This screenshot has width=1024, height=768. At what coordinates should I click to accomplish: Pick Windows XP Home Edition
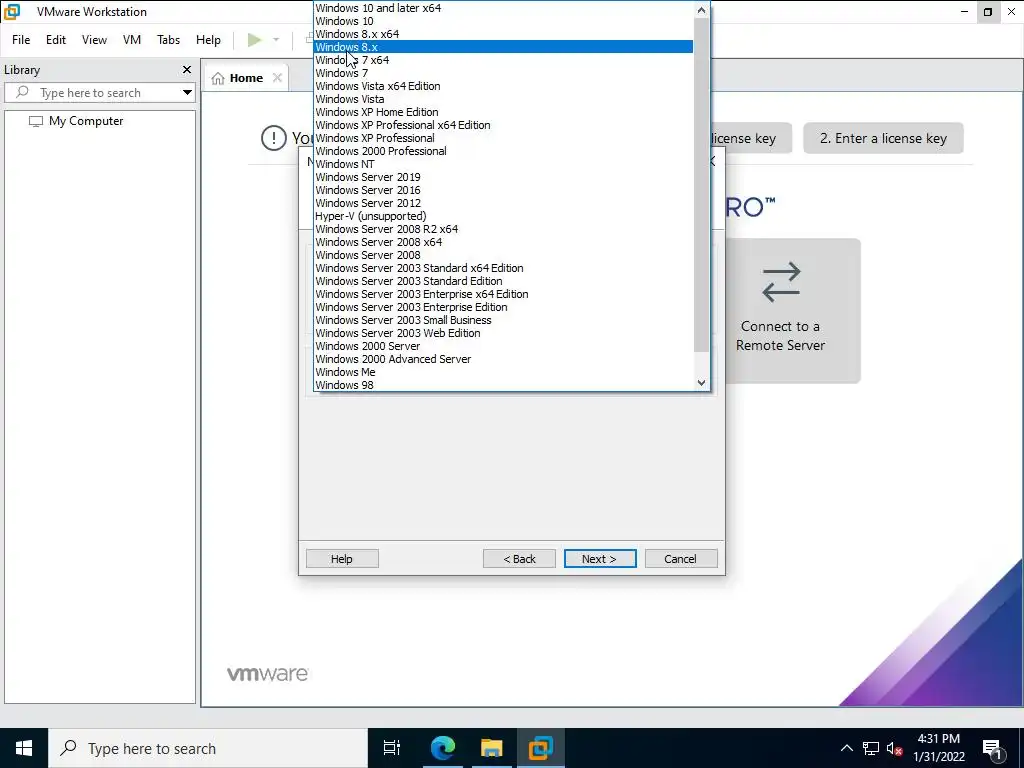click(x=504, y=112)
